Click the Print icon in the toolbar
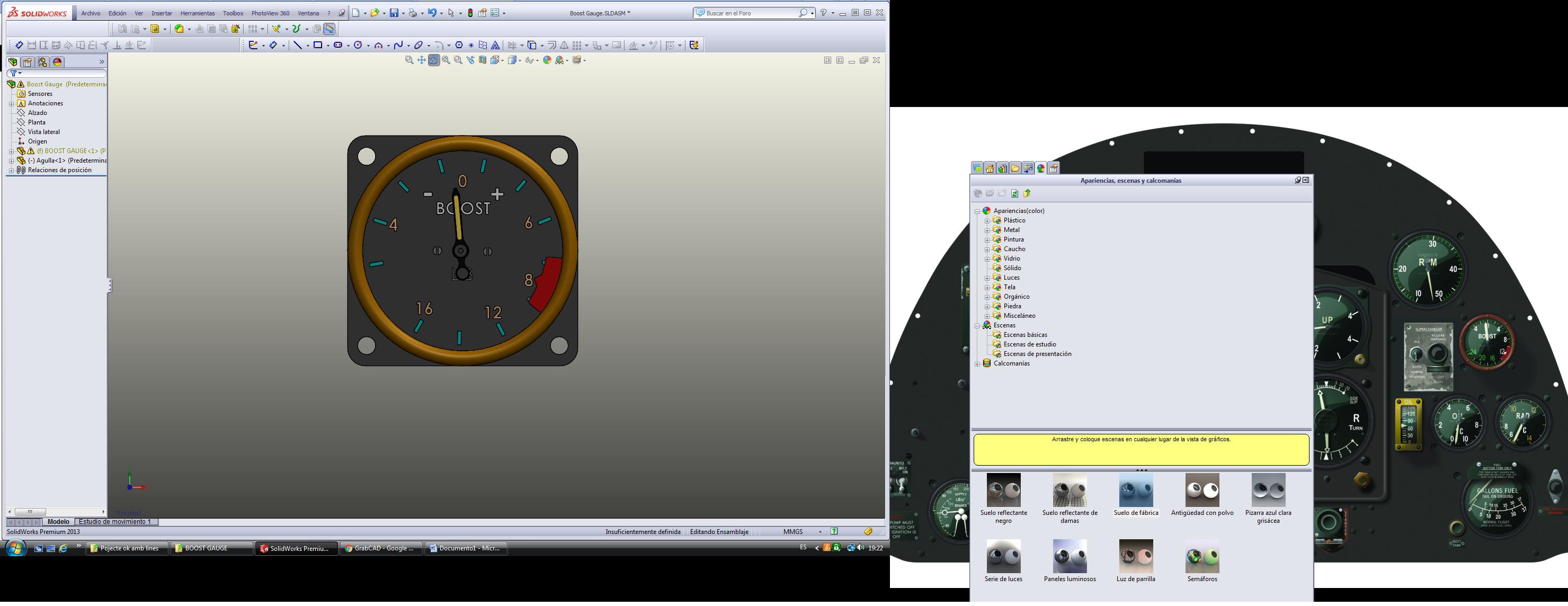The height and width of the screenshot is (606, 1568). (413, 13)
